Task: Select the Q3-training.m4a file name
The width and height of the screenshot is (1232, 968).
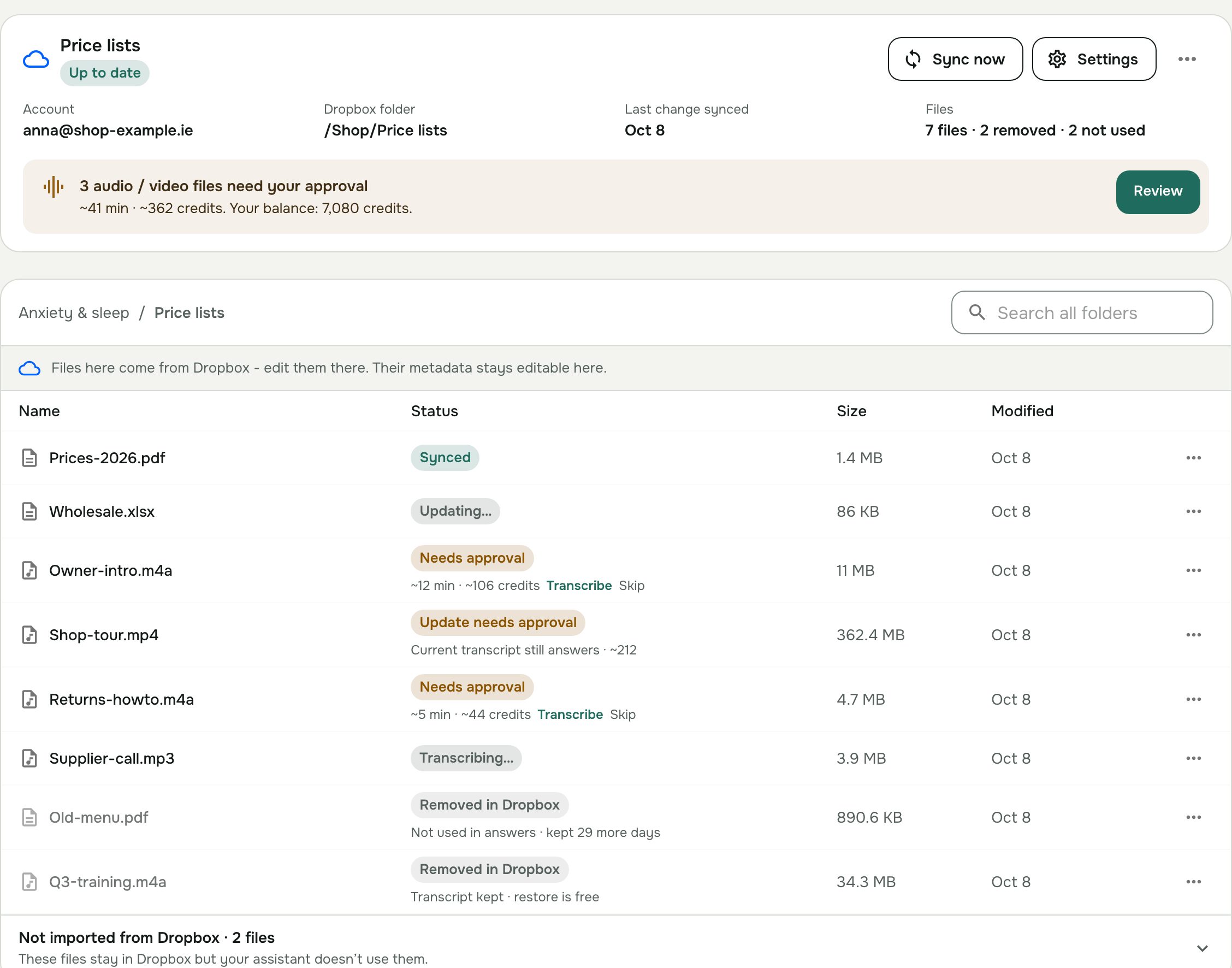Action: point(108,882)
